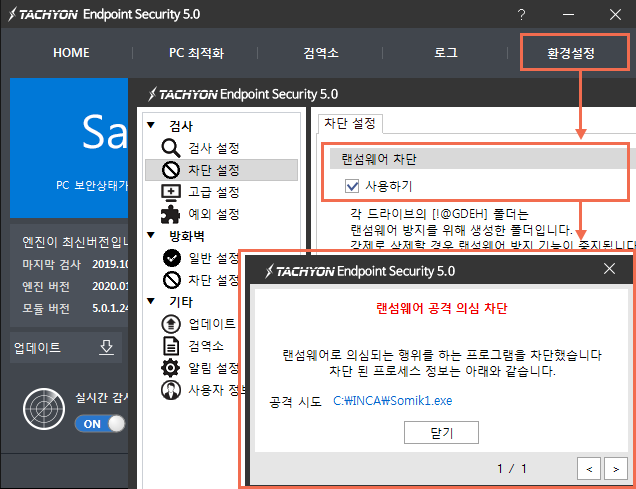Click the help question mark in title bar

coord(522,15)
